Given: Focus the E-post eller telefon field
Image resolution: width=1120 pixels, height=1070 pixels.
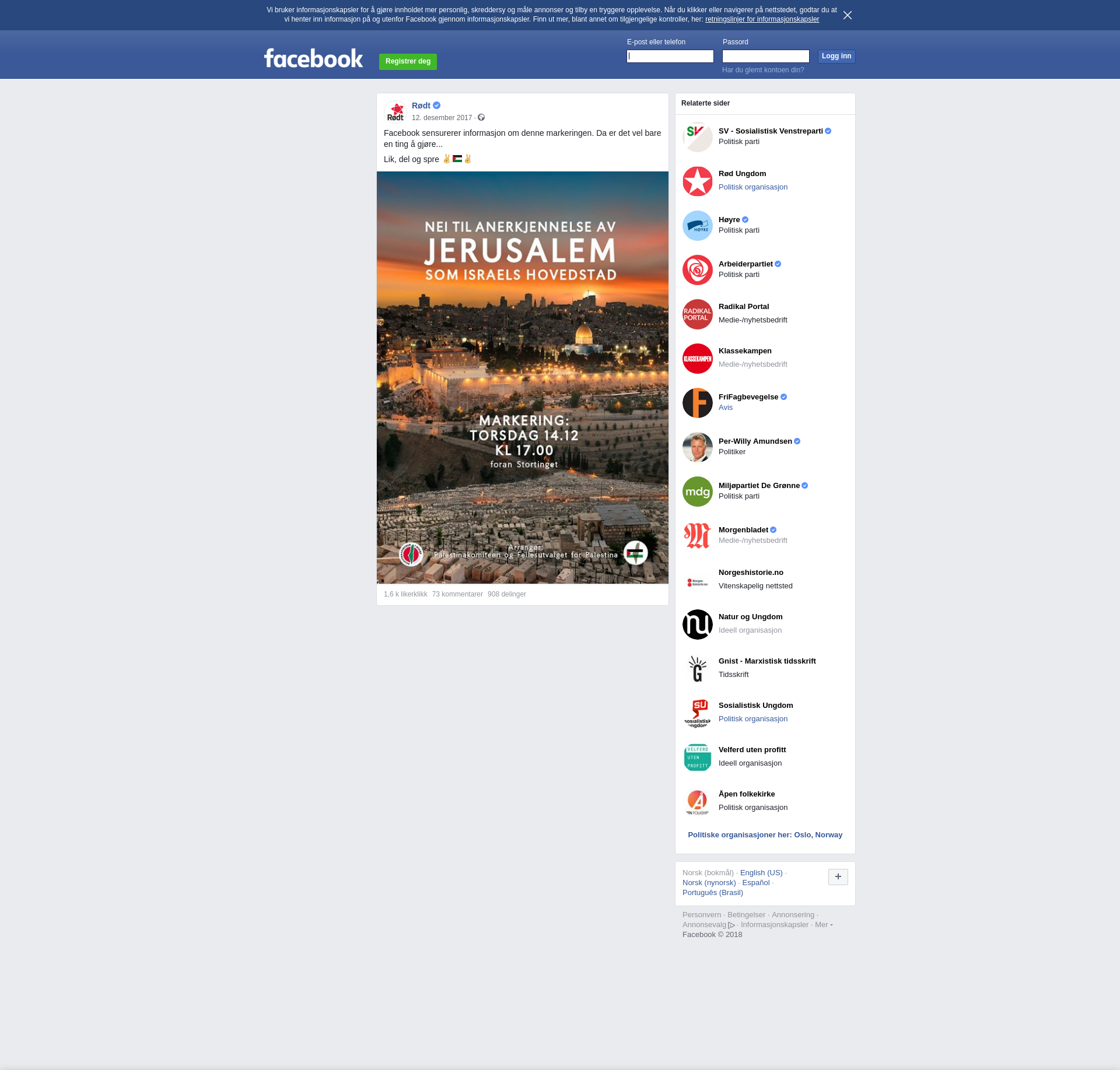Looking at the screenshot, I should [670, 56].
